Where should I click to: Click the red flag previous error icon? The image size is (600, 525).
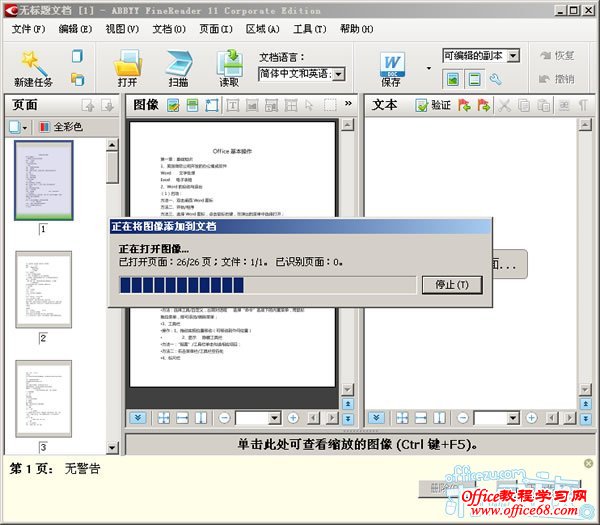coord(464,105)
